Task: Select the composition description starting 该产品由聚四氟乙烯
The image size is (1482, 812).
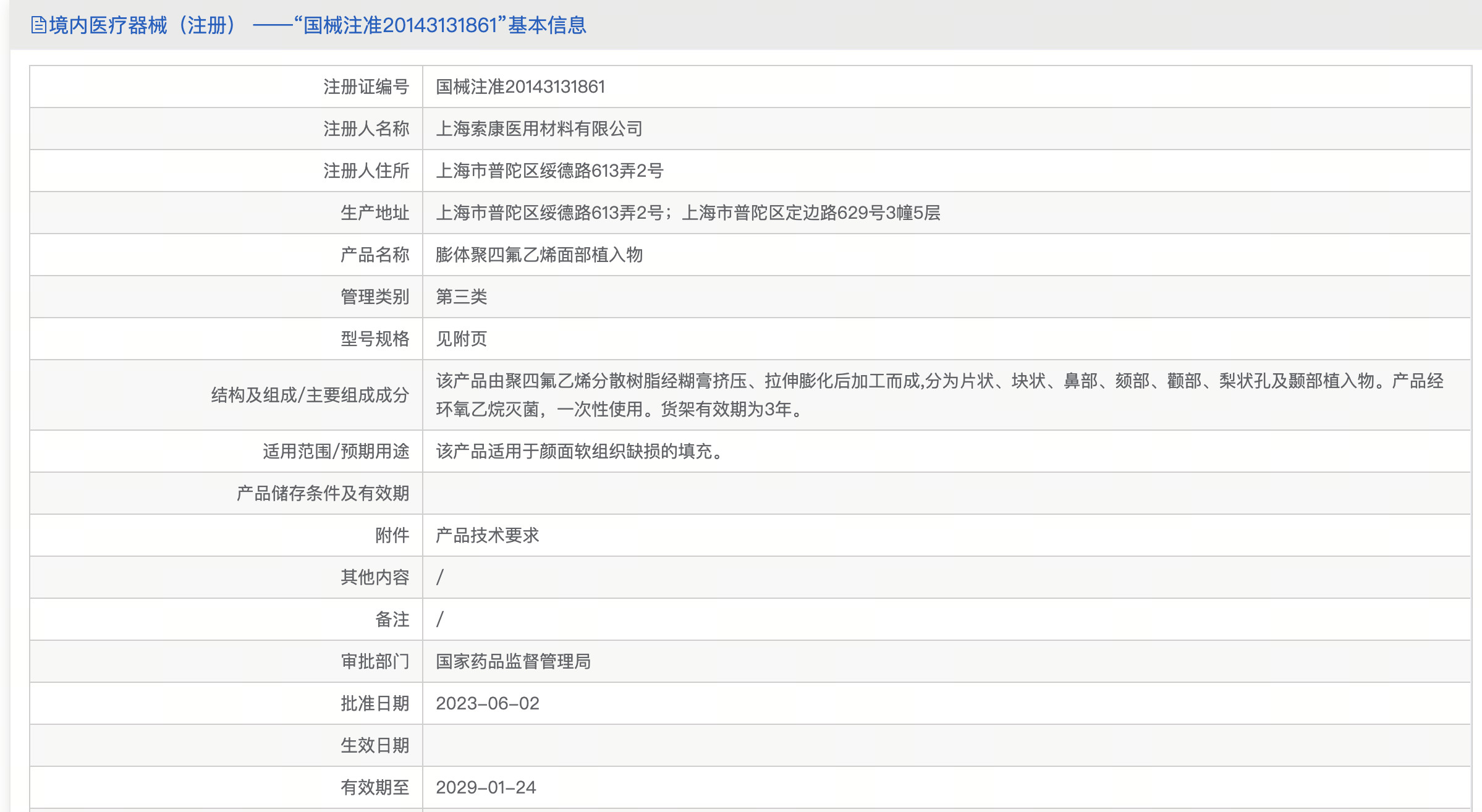Action: tap(939, 395)
